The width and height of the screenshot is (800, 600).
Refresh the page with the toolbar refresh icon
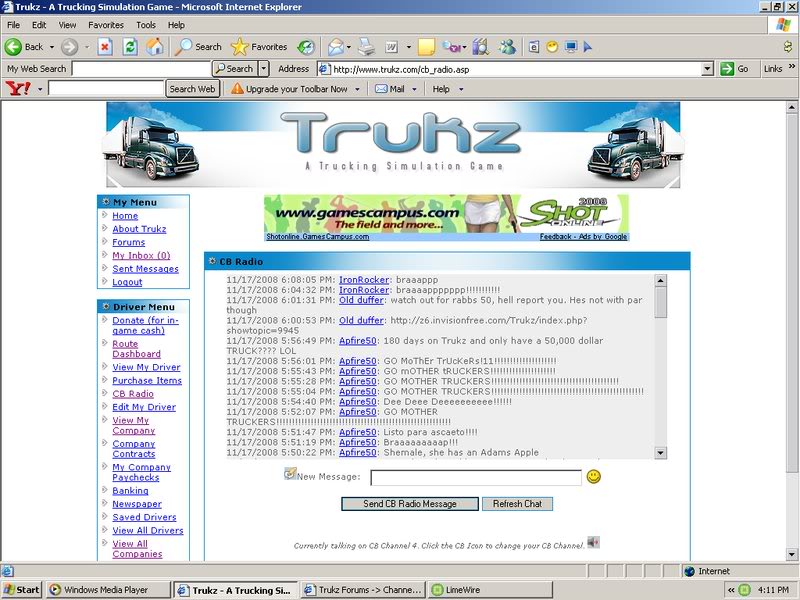[x=130, y=46]
